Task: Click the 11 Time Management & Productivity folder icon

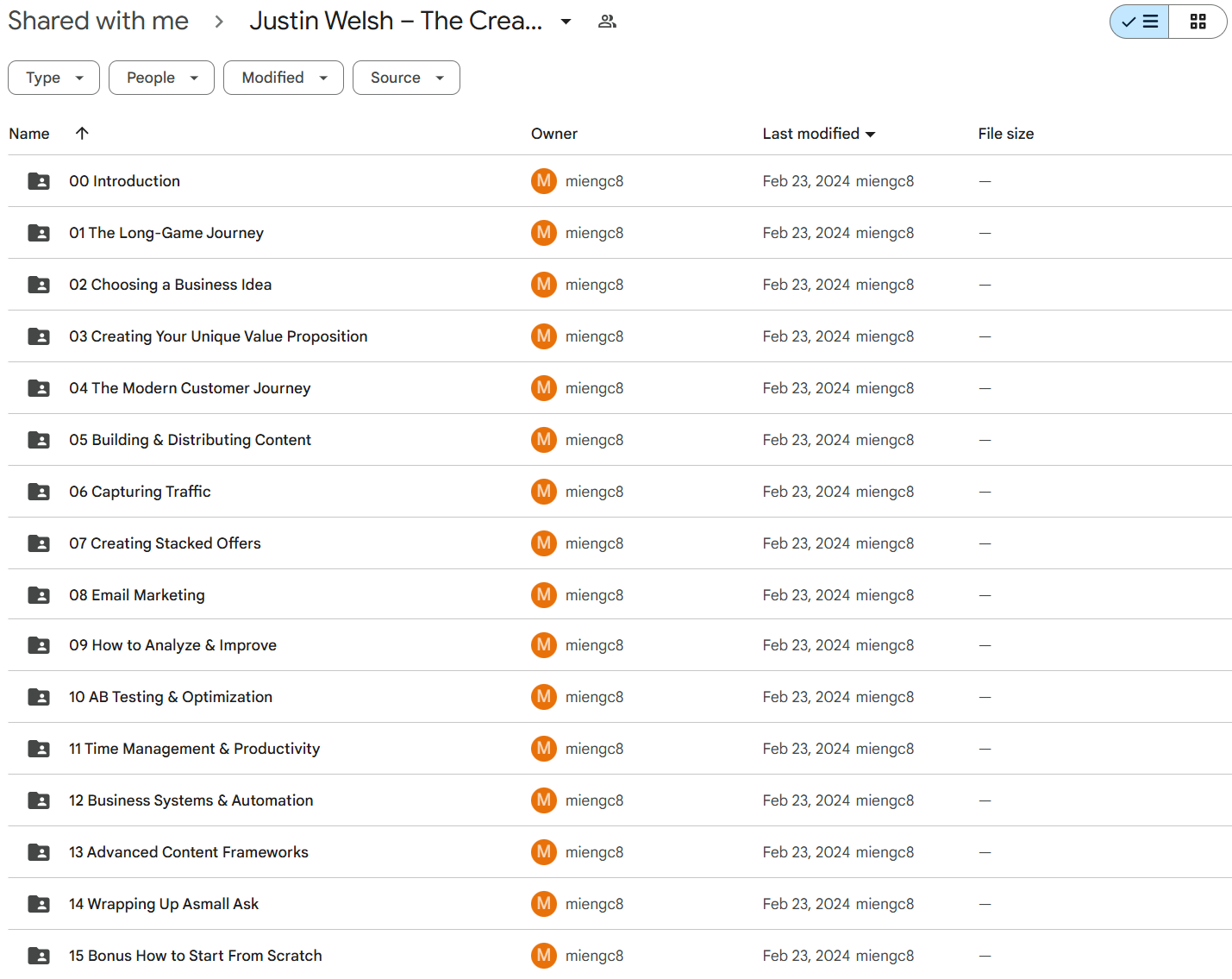Action: (x=39, y=749)
